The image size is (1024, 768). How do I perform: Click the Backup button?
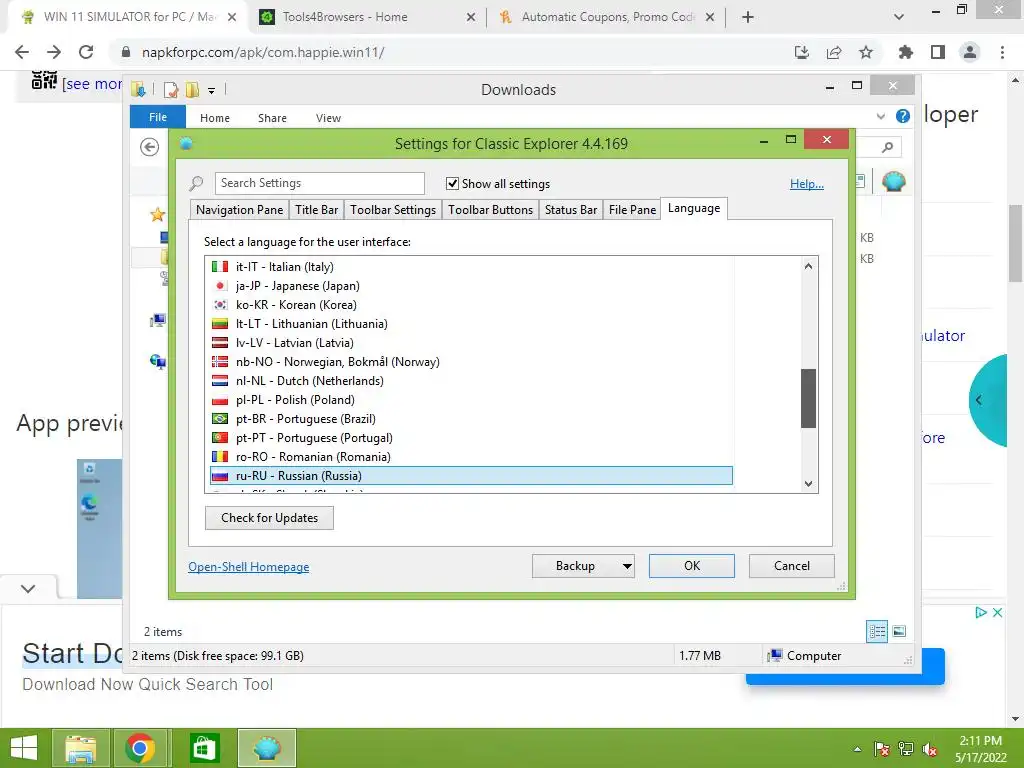coord(575,566)
